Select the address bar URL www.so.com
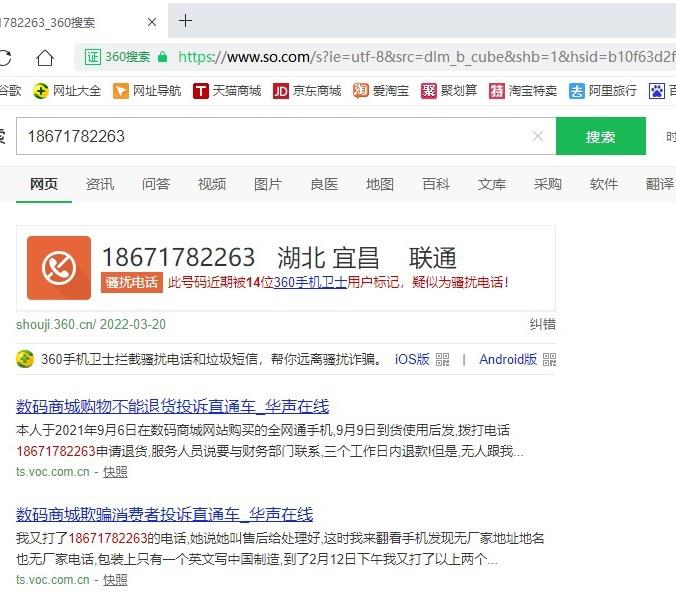The height and width of the screenshot is (610, 676). [x=268, y=57]
